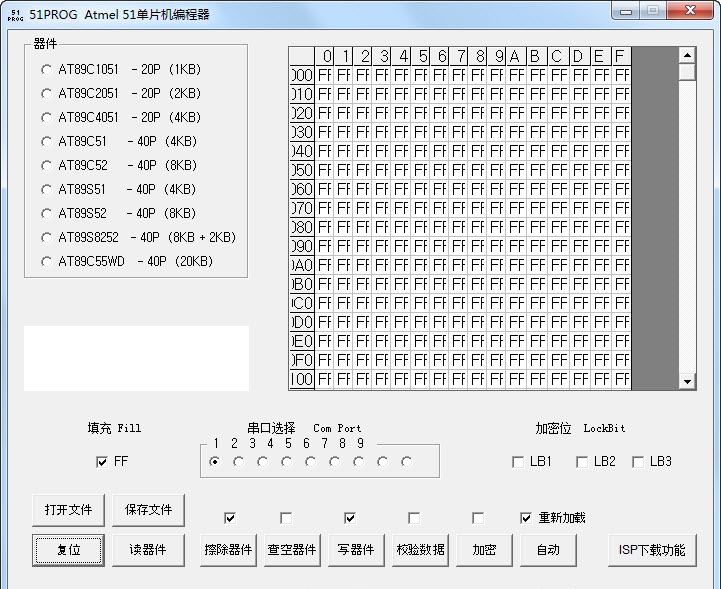The height and width of the screenshot is (589, 721).
Task: Select Com Port 2 radio button
Action: (x=238, y=461)
